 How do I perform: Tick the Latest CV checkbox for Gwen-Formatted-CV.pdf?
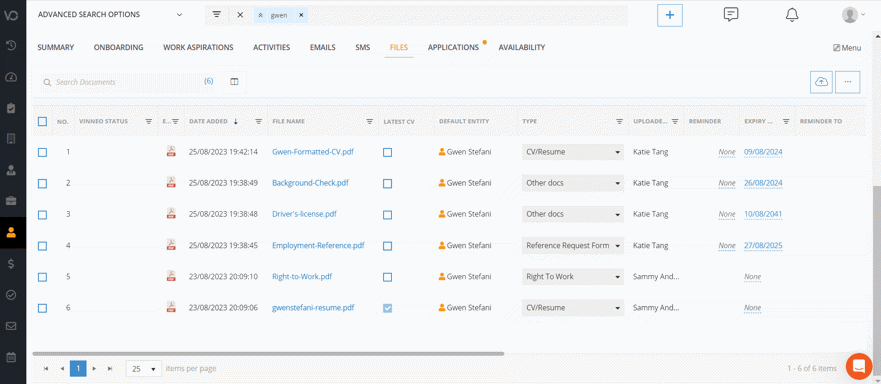(x=387, y=152)
